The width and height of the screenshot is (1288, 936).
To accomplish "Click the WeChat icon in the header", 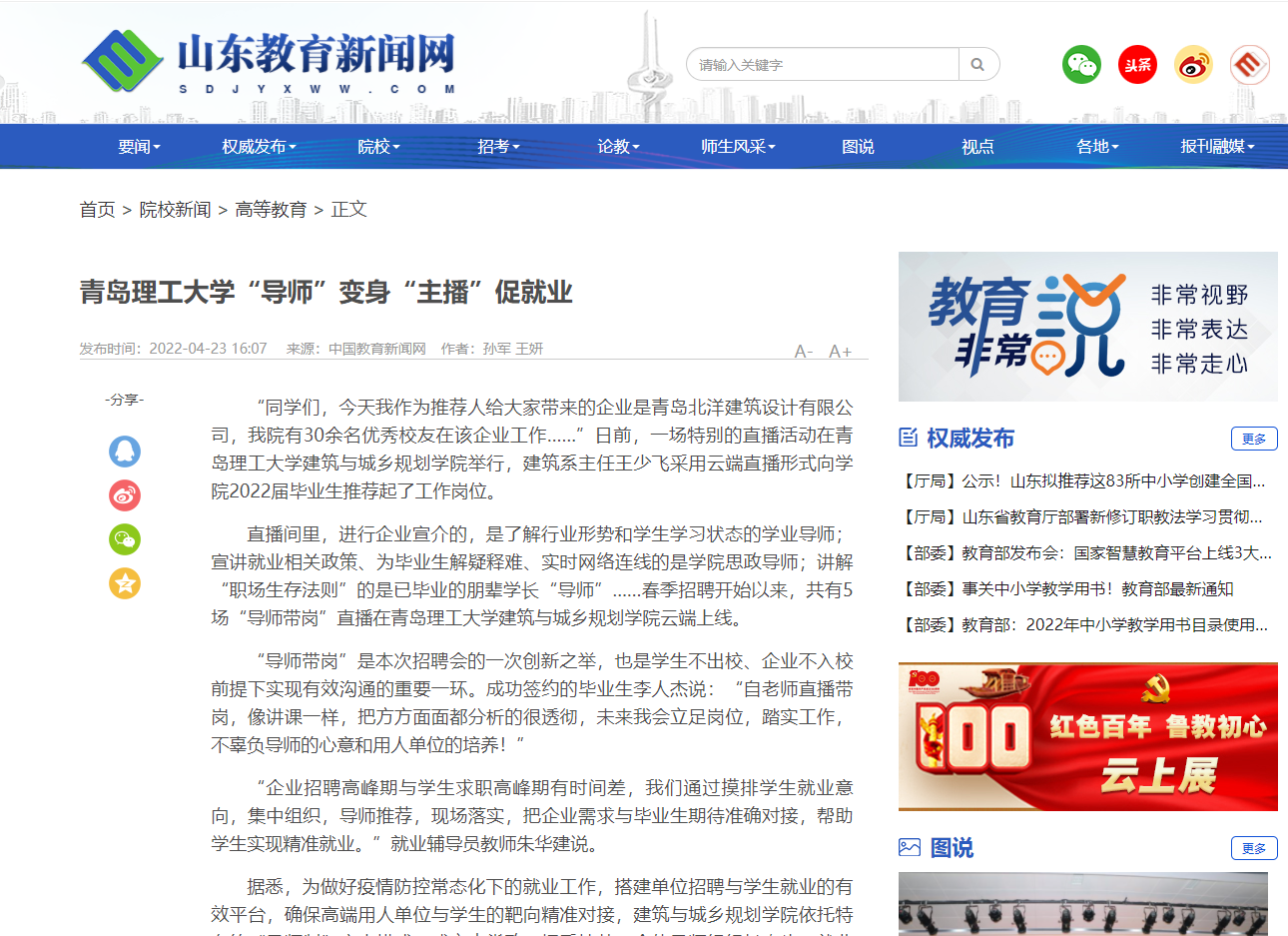I will (1081, 65).
